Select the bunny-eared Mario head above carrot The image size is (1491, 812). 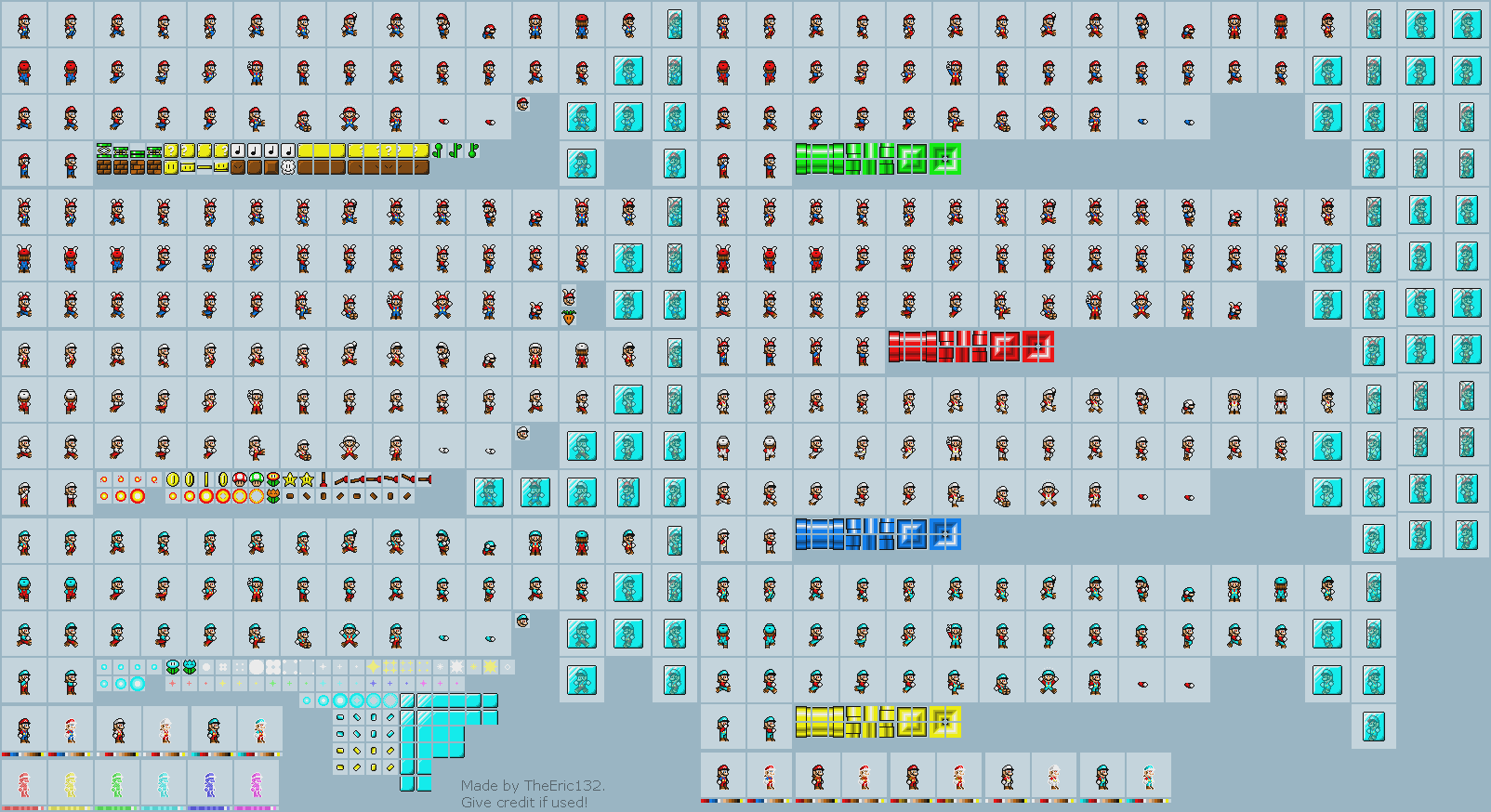569,297
